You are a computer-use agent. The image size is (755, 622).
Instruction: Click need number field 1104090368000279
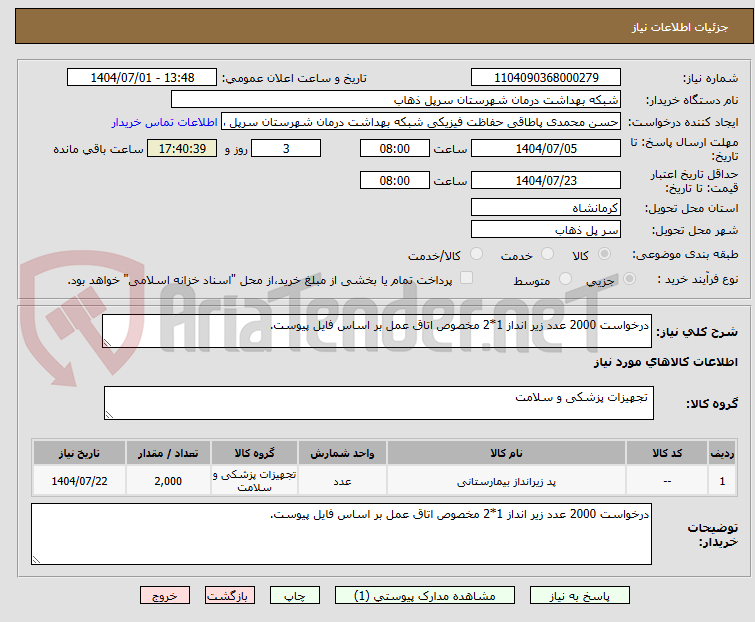[x=546, y=78]
